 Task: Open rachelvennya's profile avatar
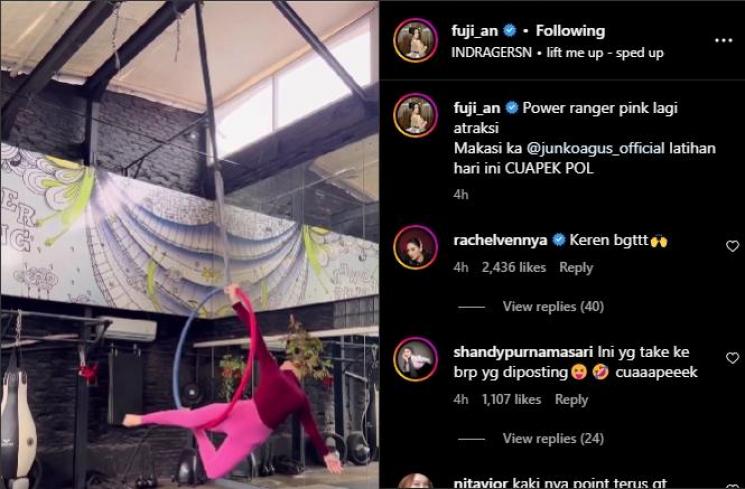[x=415, y=248]
